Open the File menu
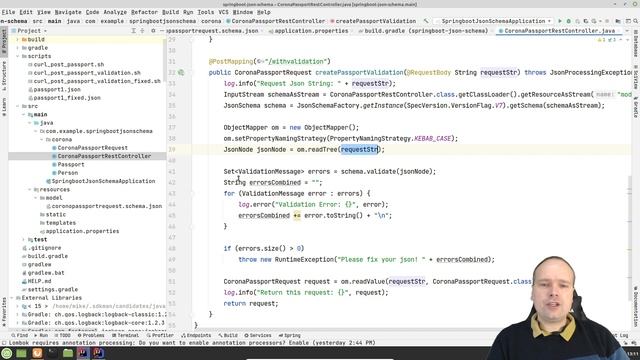This screenshot has height=360, width=640. pyautogui.click(x=8, y=12)
